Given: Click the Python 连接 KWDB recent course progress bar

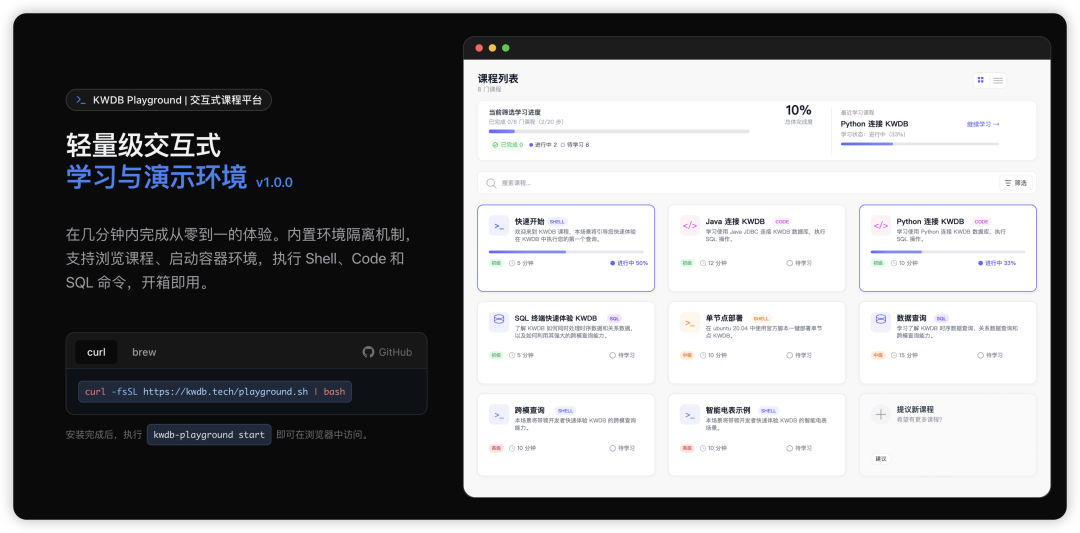Looking at the screenshot, I should click(920, 144).
